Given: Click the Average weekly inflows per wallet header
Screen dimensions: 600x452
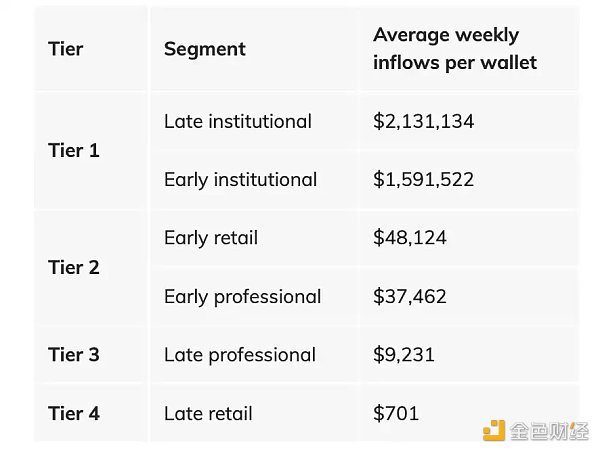Looking at the screenshot, I should click(455, 49).
